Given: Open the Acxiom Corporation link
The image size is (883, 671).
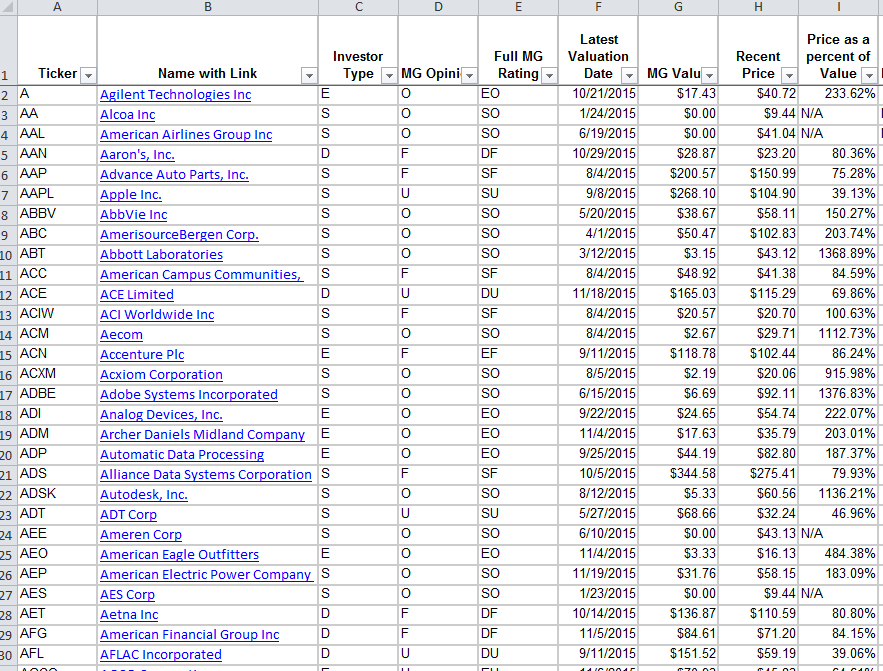Looking at the screenshot, I should 162,374.
